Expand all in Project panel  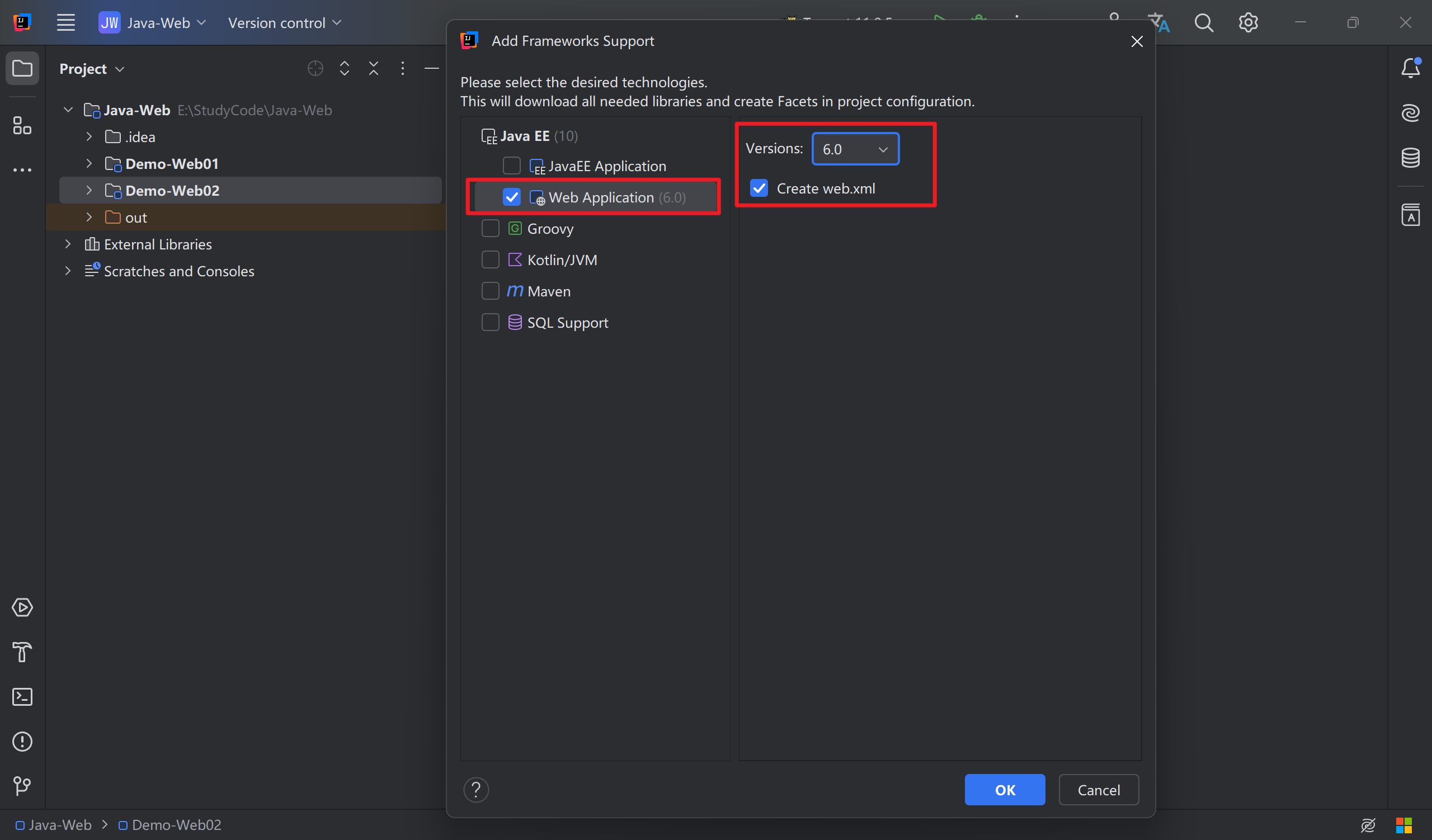coord(345,69)
